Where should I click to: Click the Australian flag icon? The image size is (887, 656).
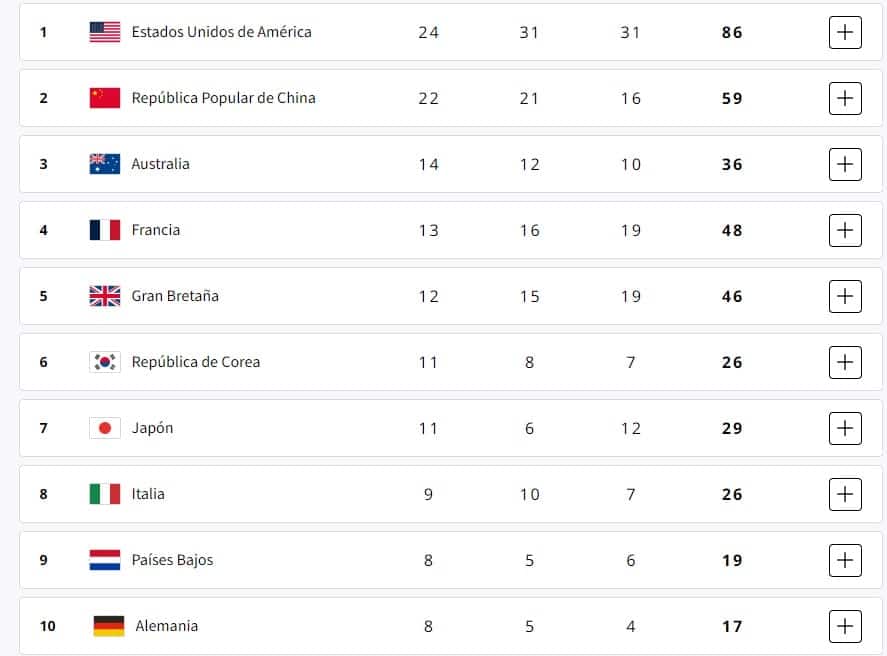tap(105, 164)
